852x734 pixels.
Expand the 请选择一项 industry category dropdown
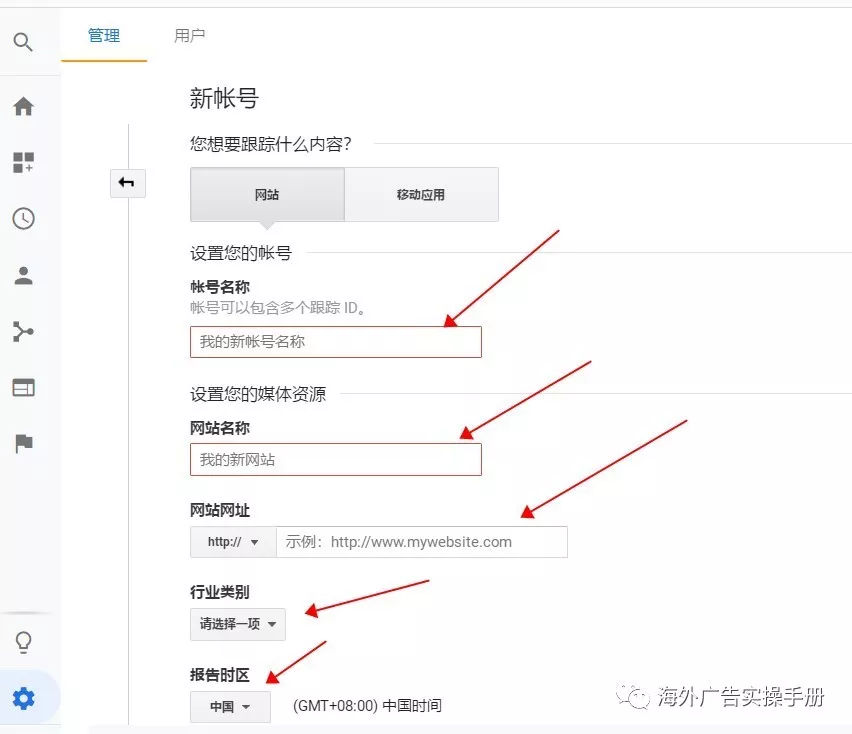click(x=238, y=624)
